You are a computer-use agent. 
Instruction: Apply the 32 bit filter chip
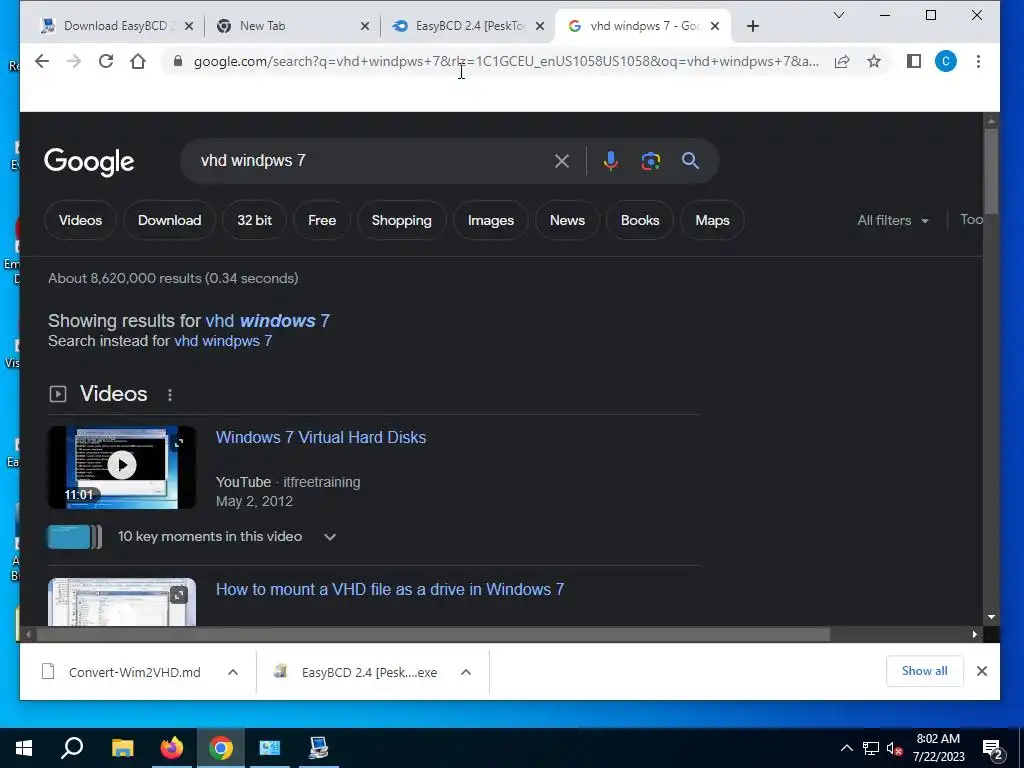pyautogui.click(x=254, y=220)
